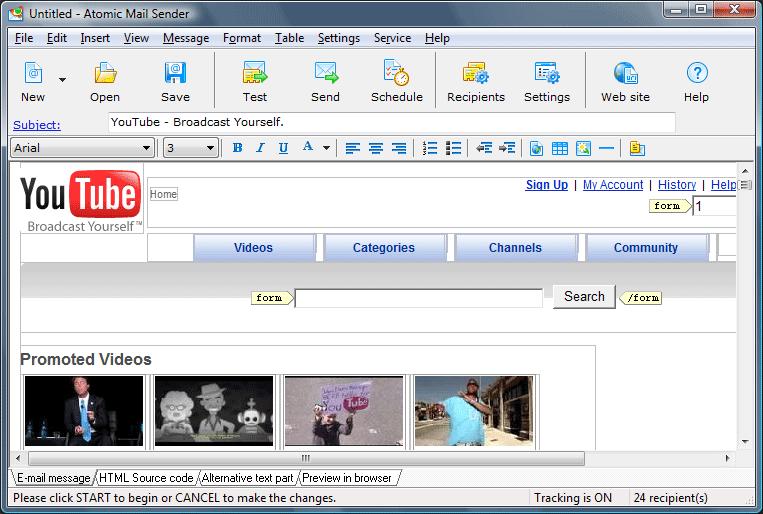Select the man in blue shirt thumbnail
Viewport: 763px width, 514px height.
[x=474, y=411]
